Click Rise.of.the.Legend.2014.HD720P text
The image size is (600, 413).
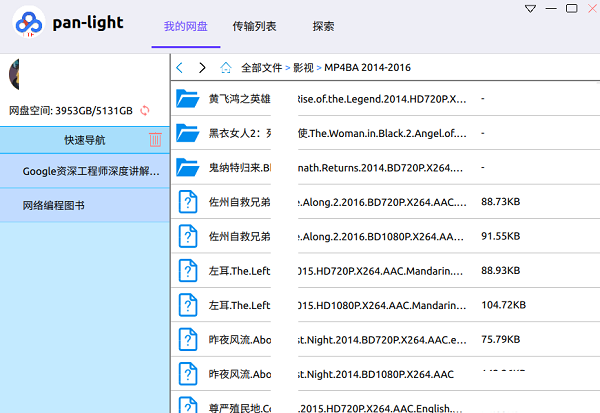pos(382,99)
